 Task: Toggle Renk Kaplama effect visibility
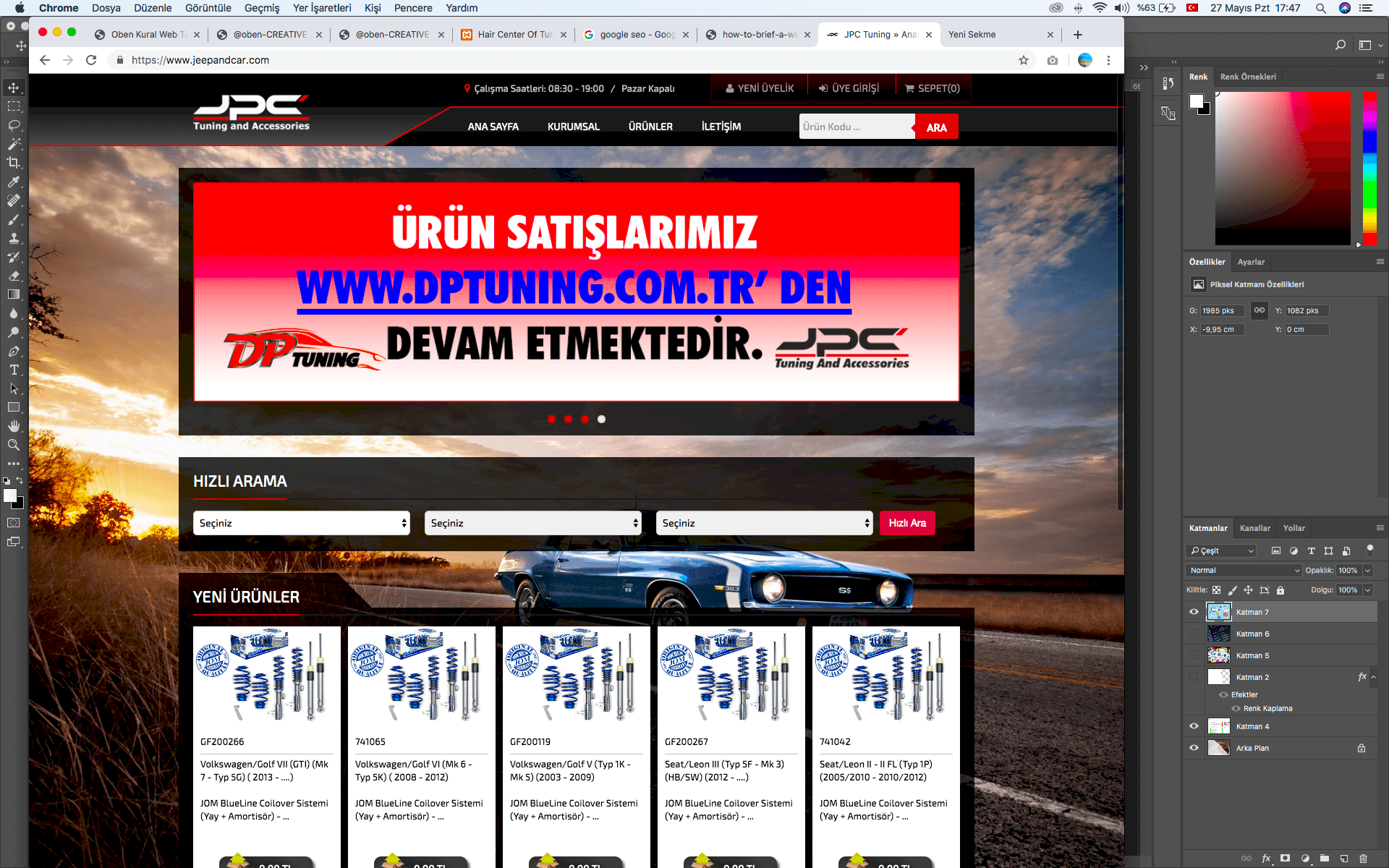pos(1236,708)
